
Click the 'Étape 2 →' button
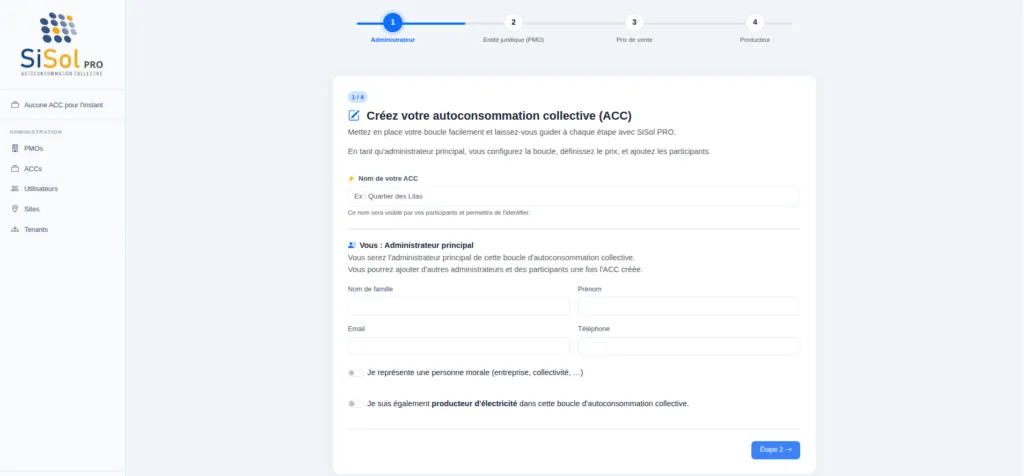(x=775, y=450)
